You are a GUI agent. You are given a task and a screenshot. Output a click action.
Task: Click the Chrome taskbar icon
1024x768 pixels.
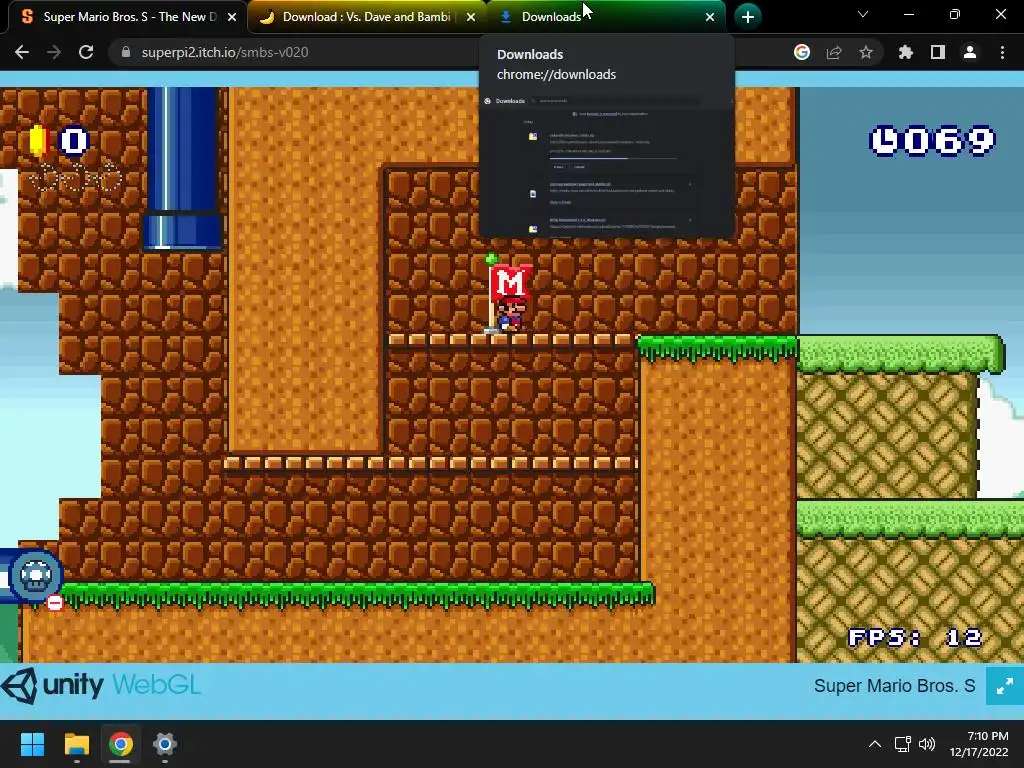(x=120, y=744)
